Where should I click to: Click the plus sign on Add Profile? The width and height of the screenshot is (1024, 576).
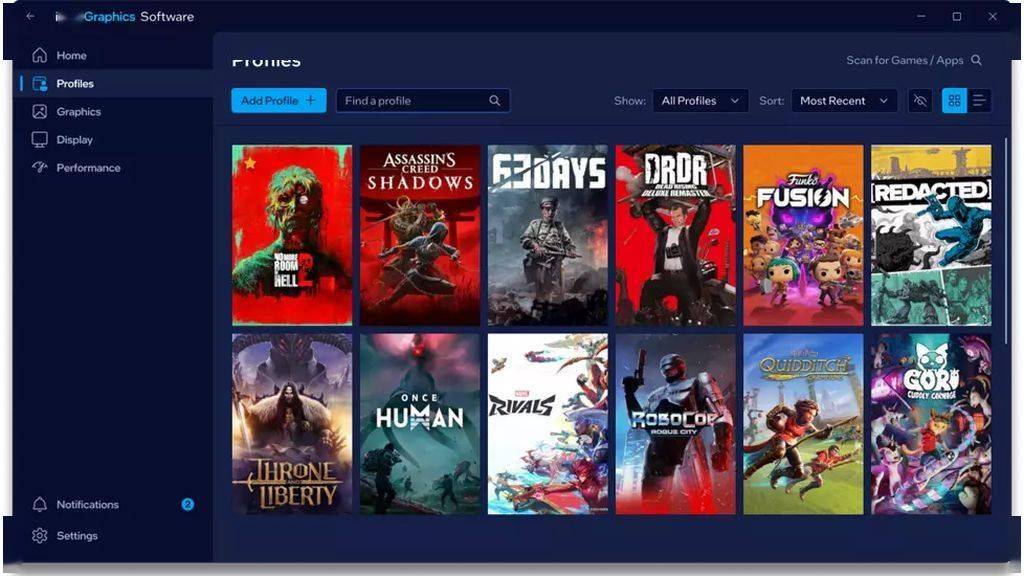coord(311,101)
